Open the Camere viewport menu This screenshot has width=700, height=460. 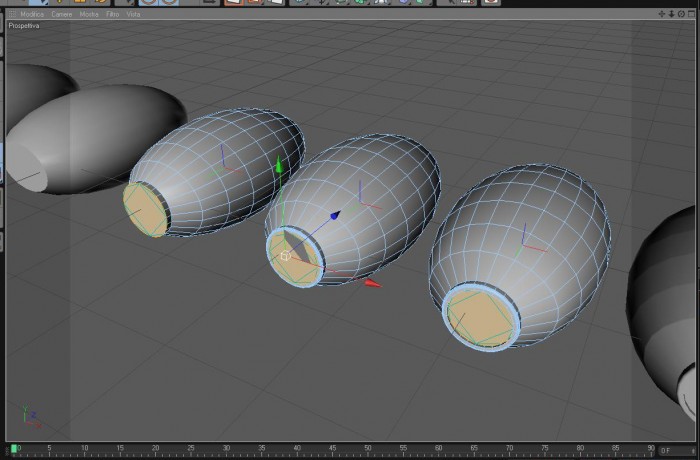tap(62, 14)
